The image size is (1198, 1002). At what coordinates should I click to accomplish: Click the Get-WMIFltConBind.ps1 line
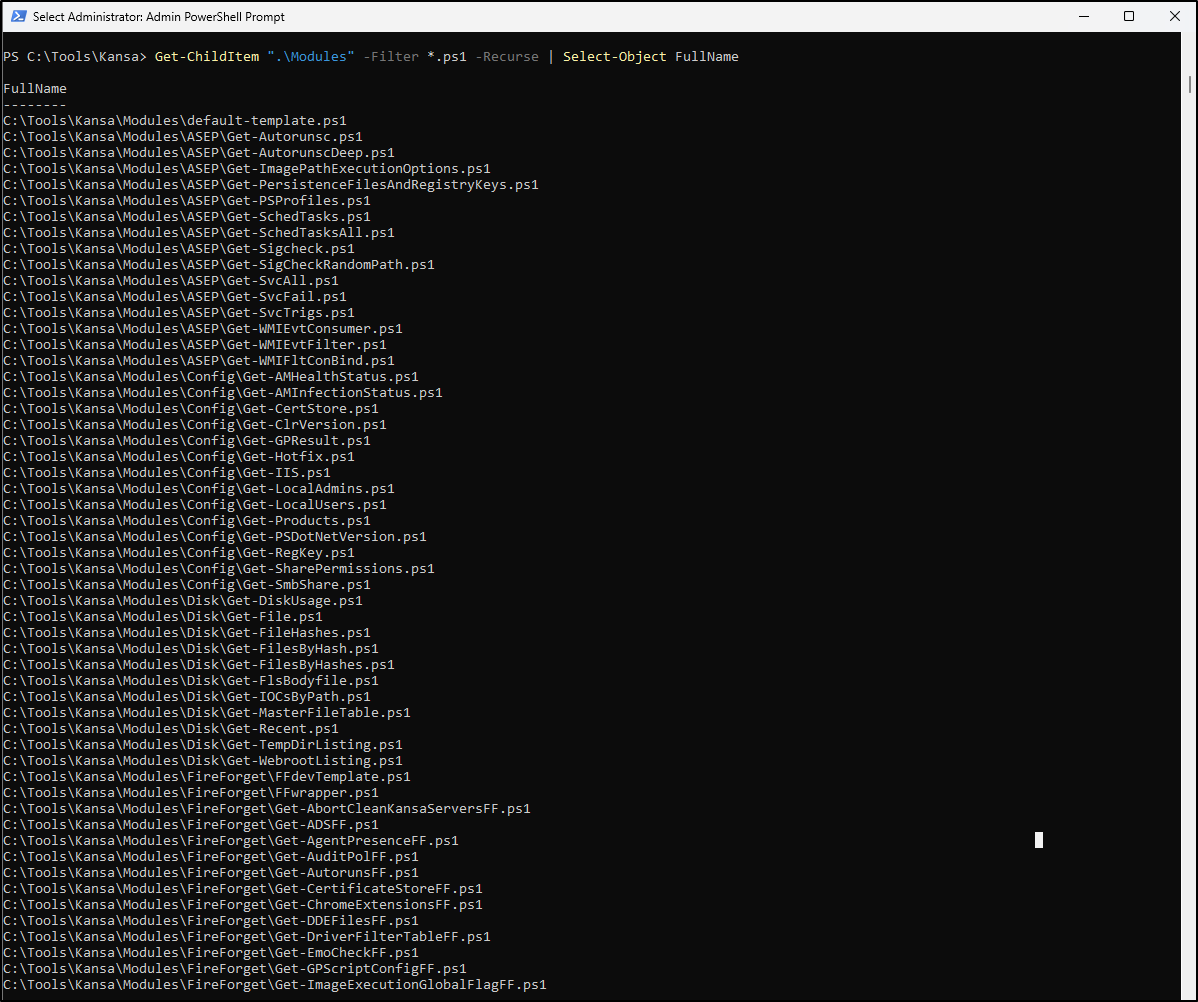point(199,361)
